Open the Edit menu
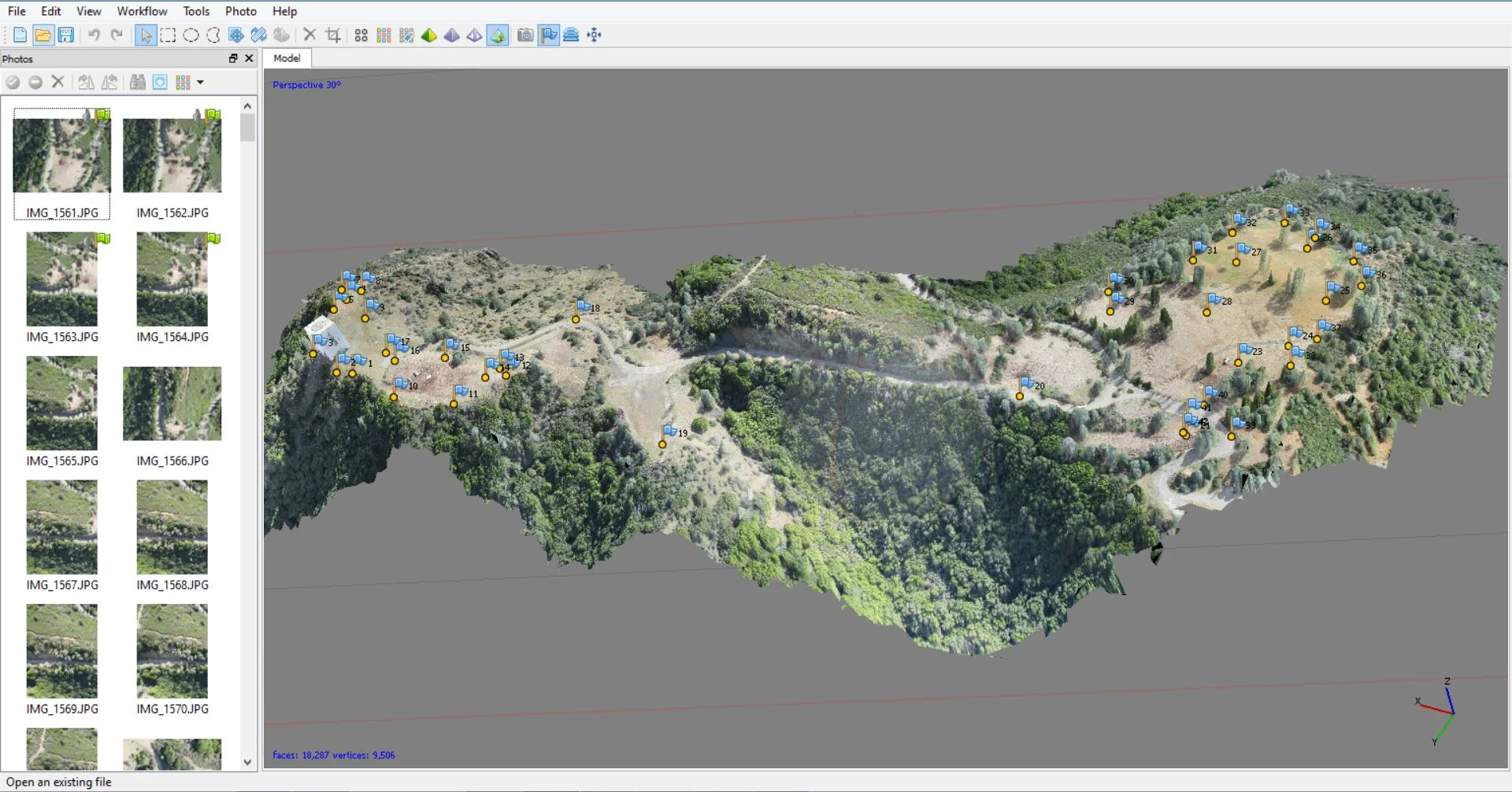This screenshot has width=1512, height=792. (51, 11)
